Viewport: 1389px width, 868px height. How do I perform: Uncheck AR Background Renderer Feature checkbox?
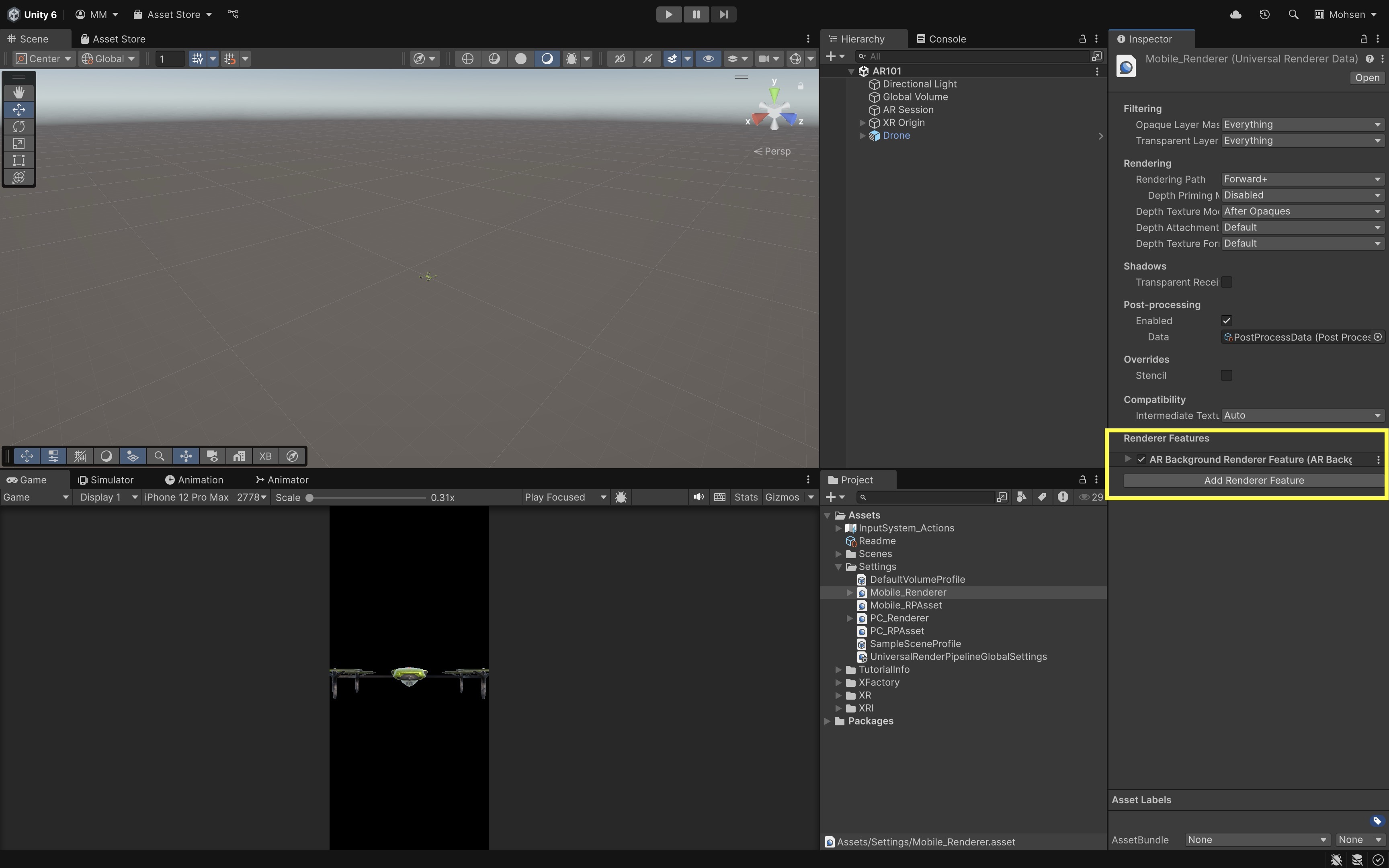pos(1141,459)
